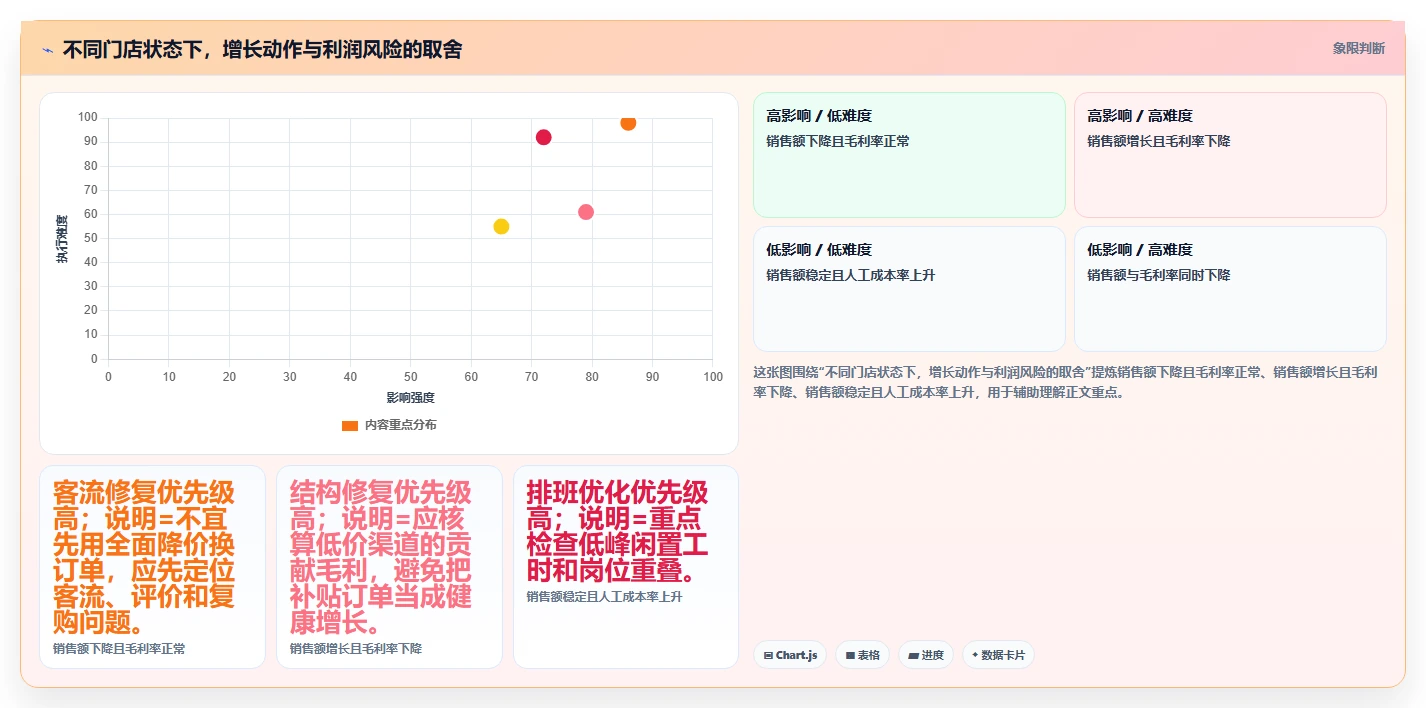Click the summary paragraph starting 这张图围绕
1426x708 pixels.
click(x=1066, y=382)
